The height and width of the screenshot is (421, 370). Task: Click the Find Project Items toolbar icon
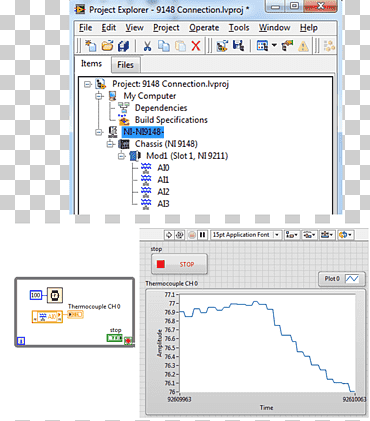point(329,46)
